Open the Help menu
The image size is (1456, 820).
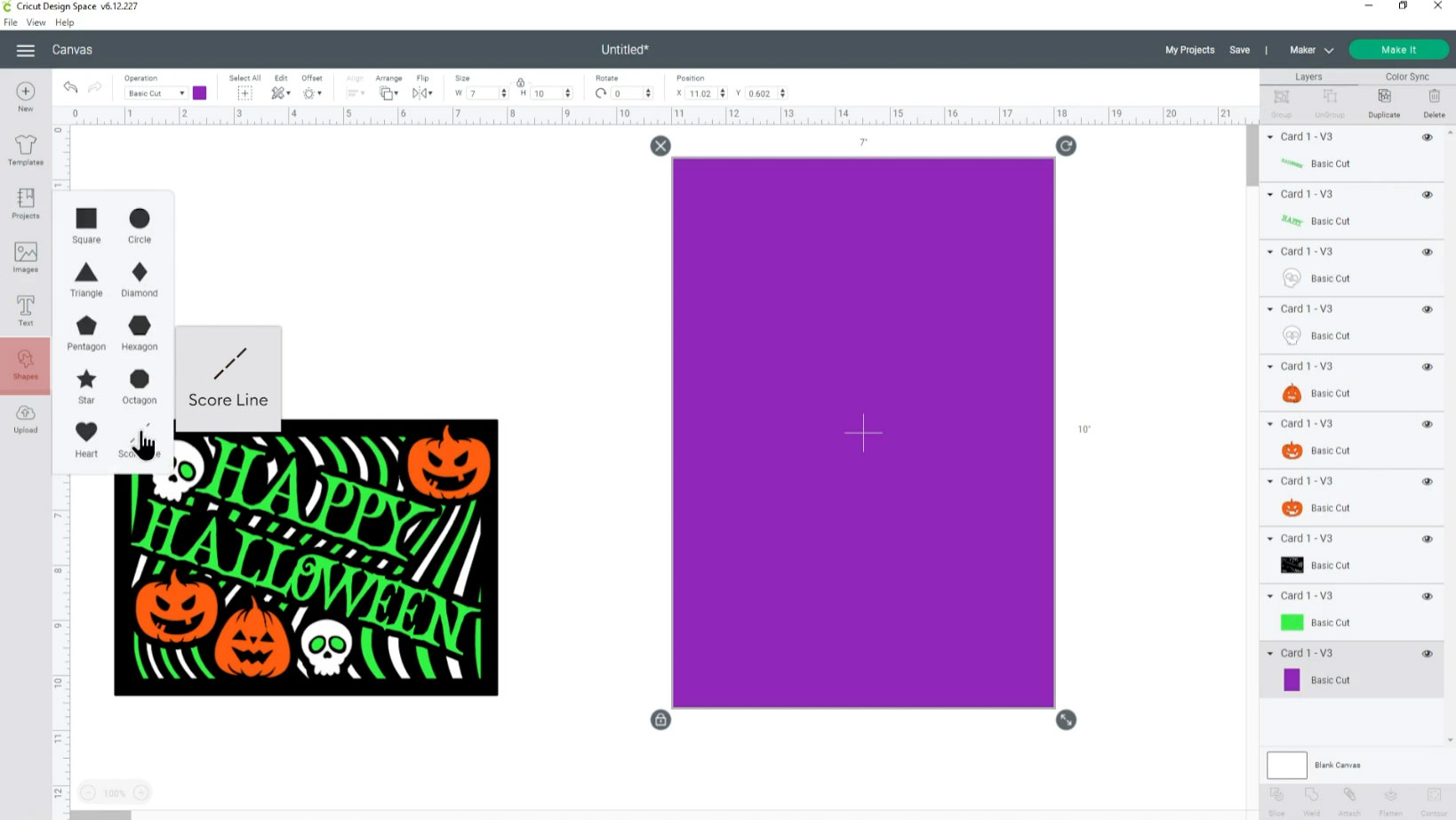[65, 22]
